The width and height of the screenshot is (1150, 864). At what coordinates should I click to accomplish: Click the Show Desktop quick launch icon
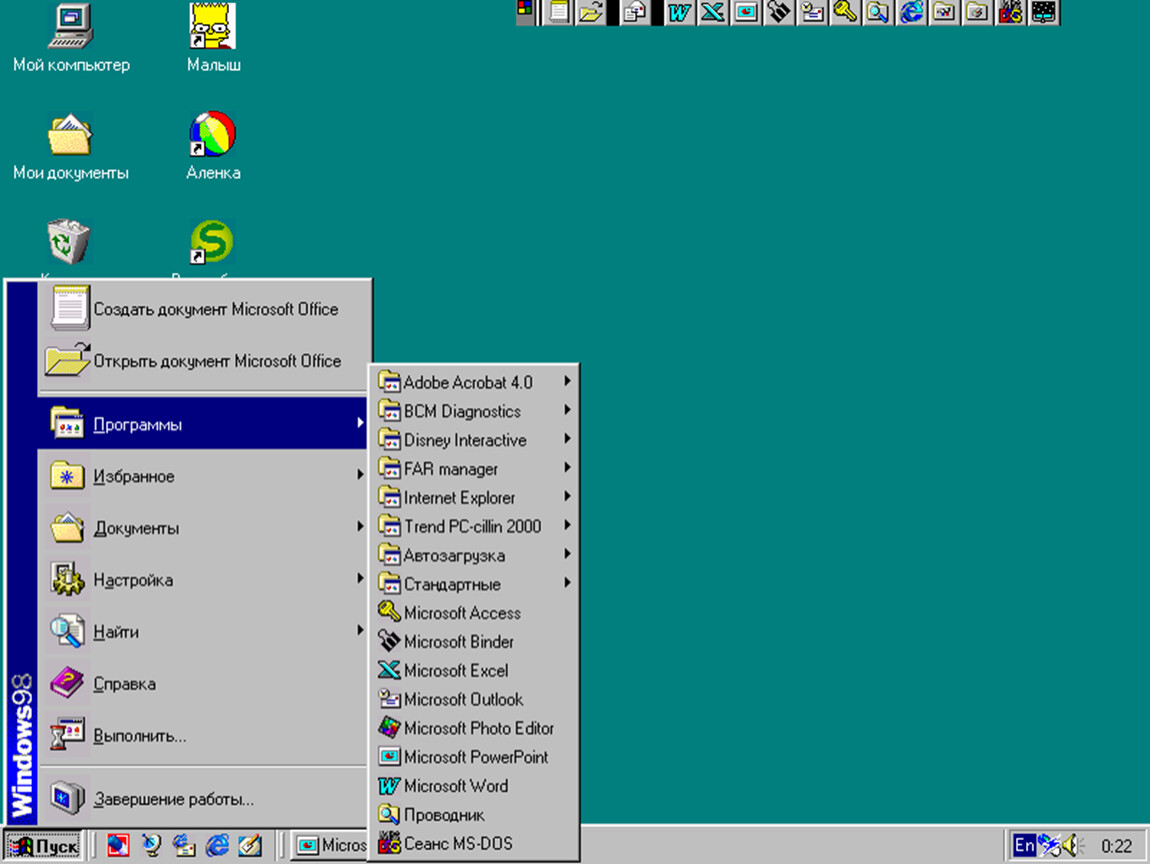click(250, 846)
